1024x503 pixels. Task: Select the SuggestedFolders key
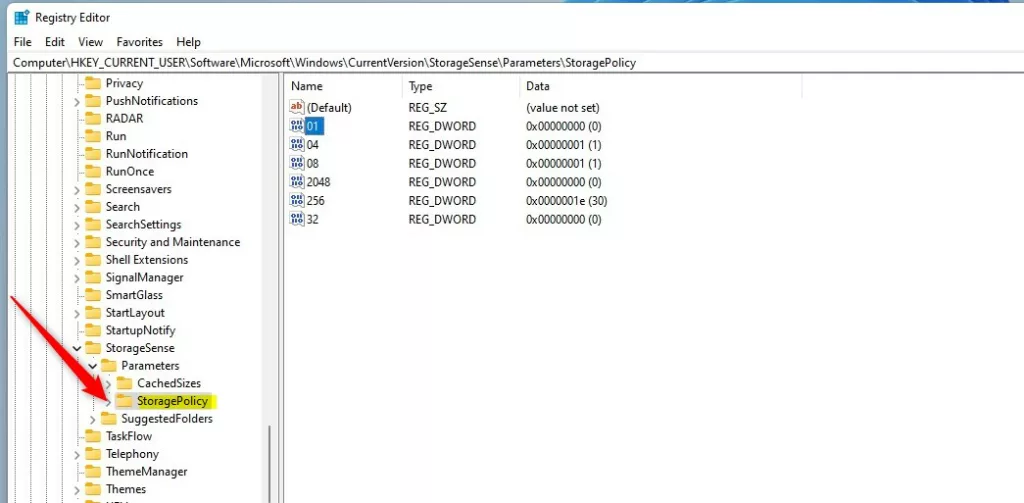(x=167, y=418)
